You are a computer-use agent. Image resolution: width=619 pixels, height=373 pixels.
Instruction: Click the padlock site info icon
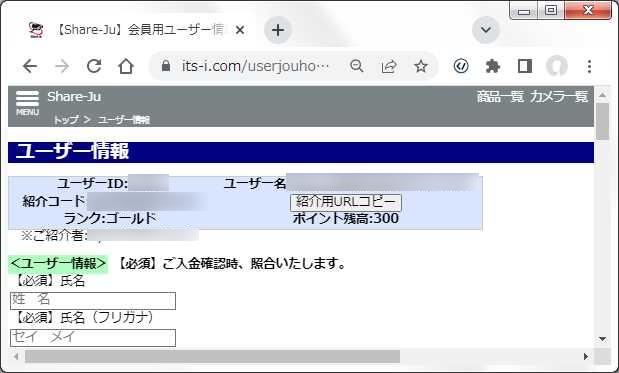166,66
